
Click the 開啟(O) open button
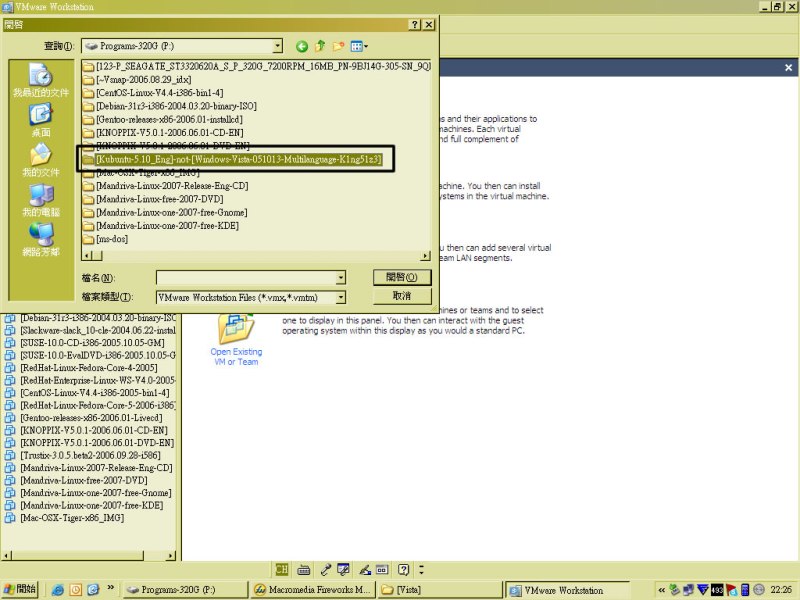402,277
